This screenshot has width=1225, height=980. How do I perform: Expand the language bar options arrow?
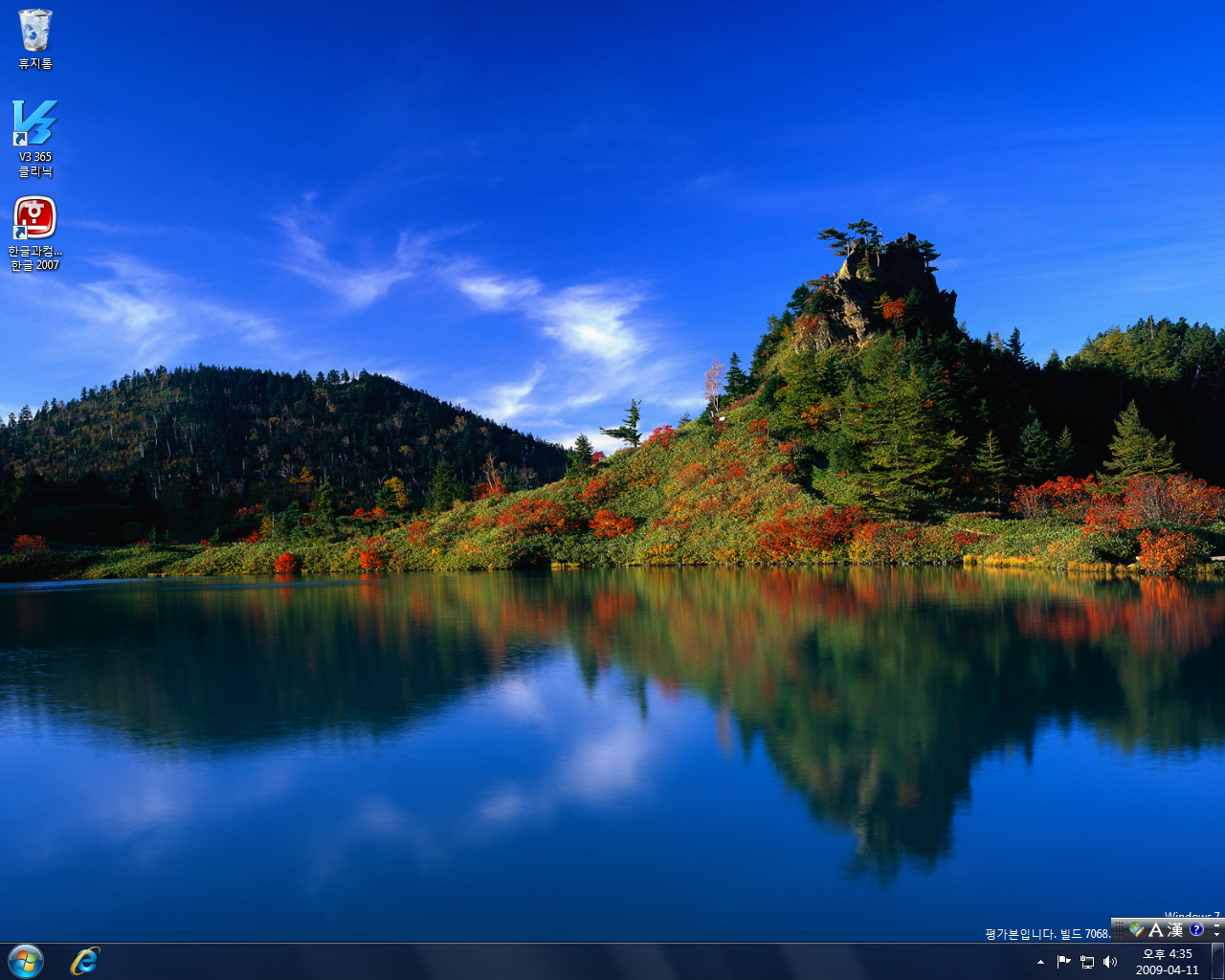(x=1216, y=935)
